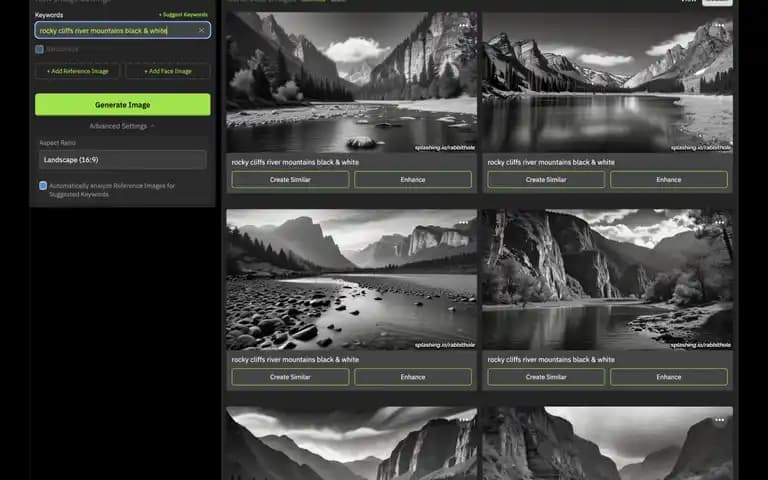Open three-dot menu on pebble riverbank image

pos(463,223)
